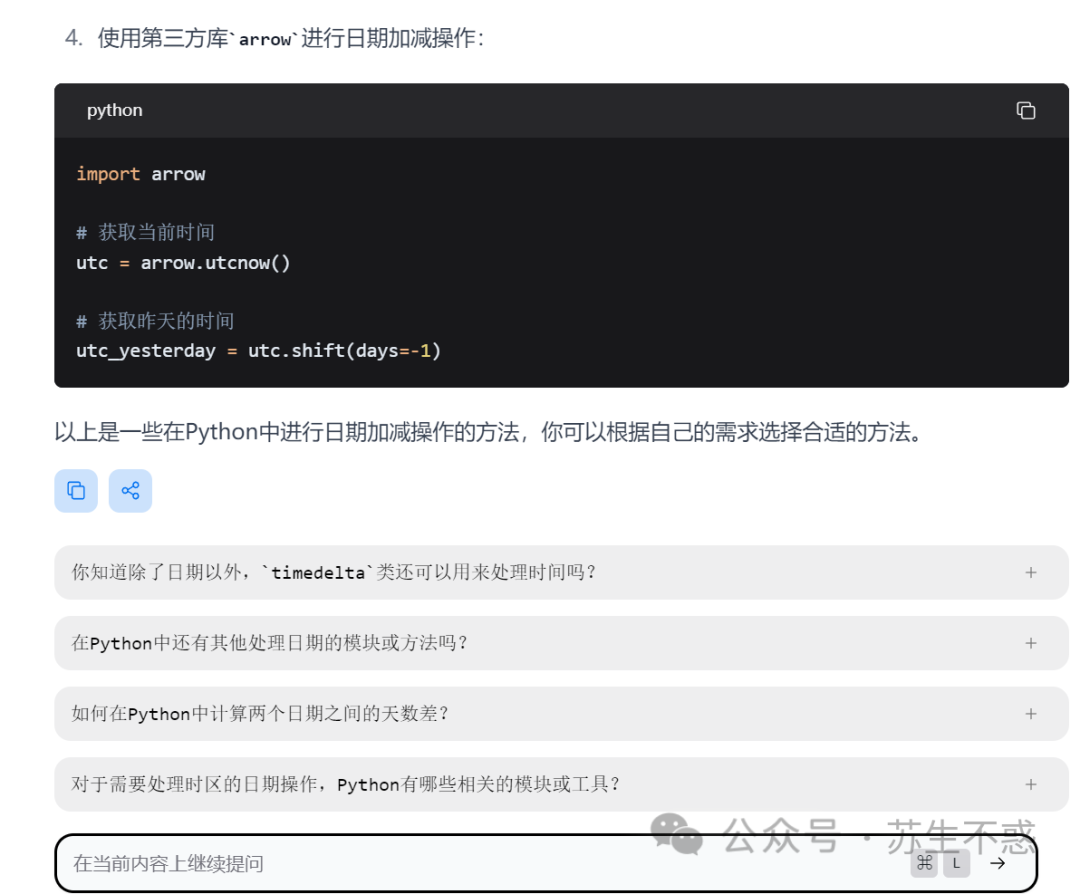Screen dimensions: 1080x894
Task: Ask how to compute days between dates
Action: pos(561,714)
